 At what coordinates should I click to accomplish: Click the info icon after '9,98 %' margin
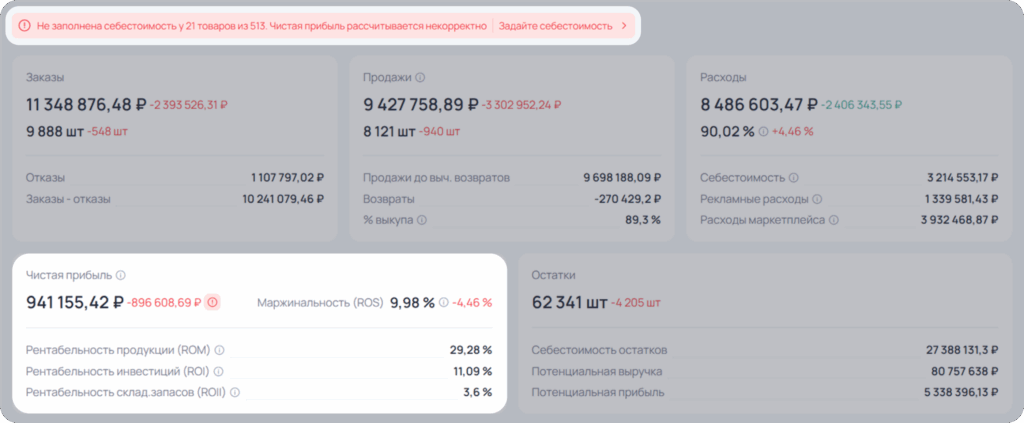coord(444,302)
